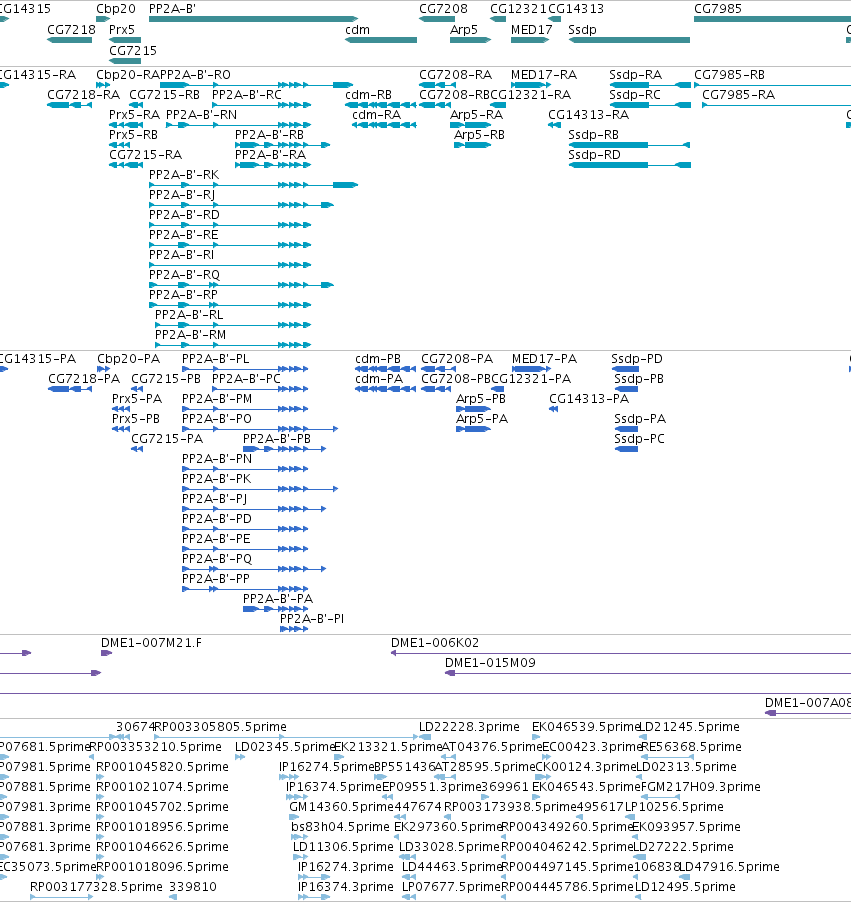Click EST bs83h04.5prime label
Image resolution: width=851 pixels, height=902 pixels.
pyautogui.click(x=340, y=827)
